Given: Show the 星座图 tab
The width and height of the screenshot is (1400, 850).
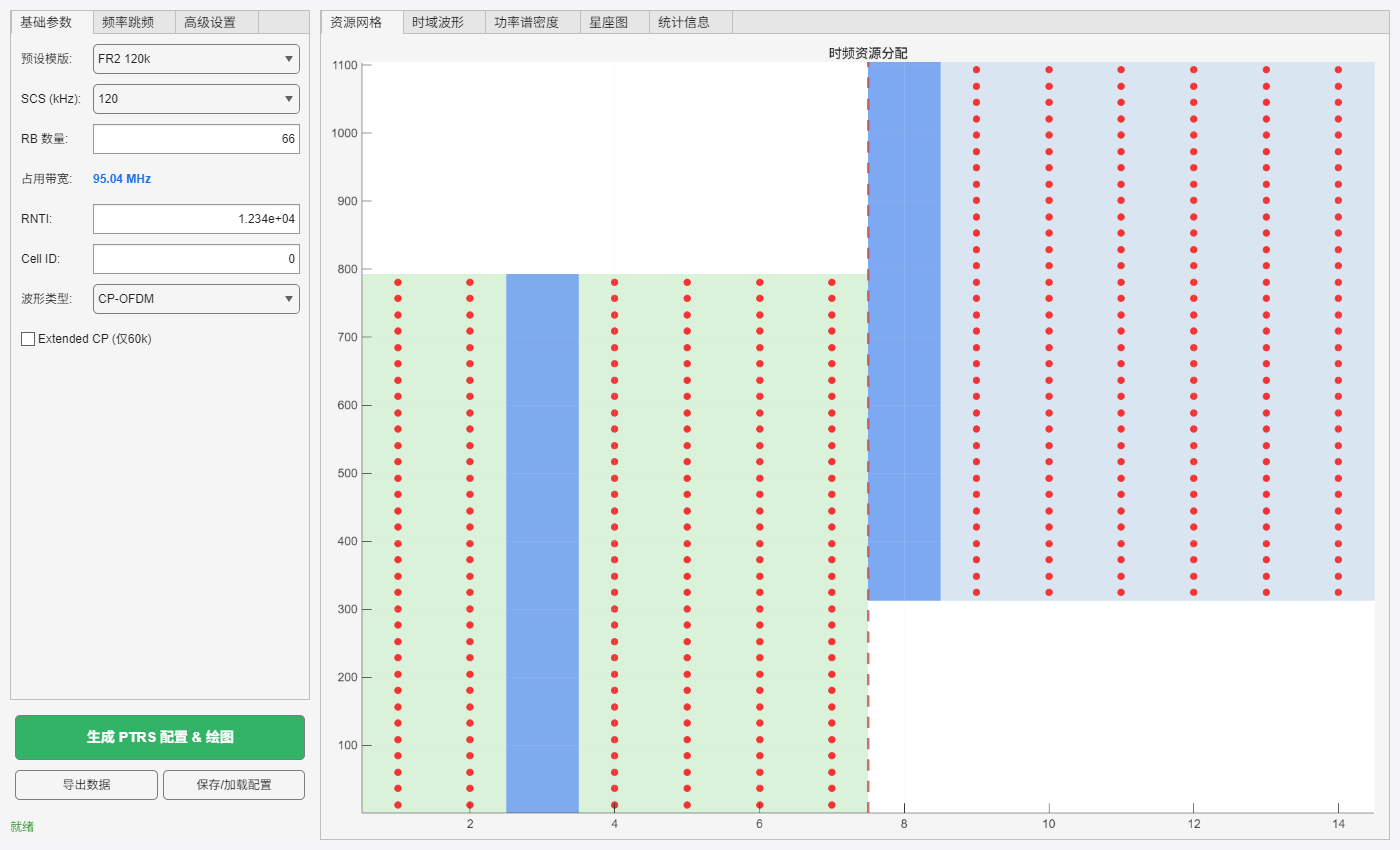Looking at the screenshot, I should tap(608, 22).
